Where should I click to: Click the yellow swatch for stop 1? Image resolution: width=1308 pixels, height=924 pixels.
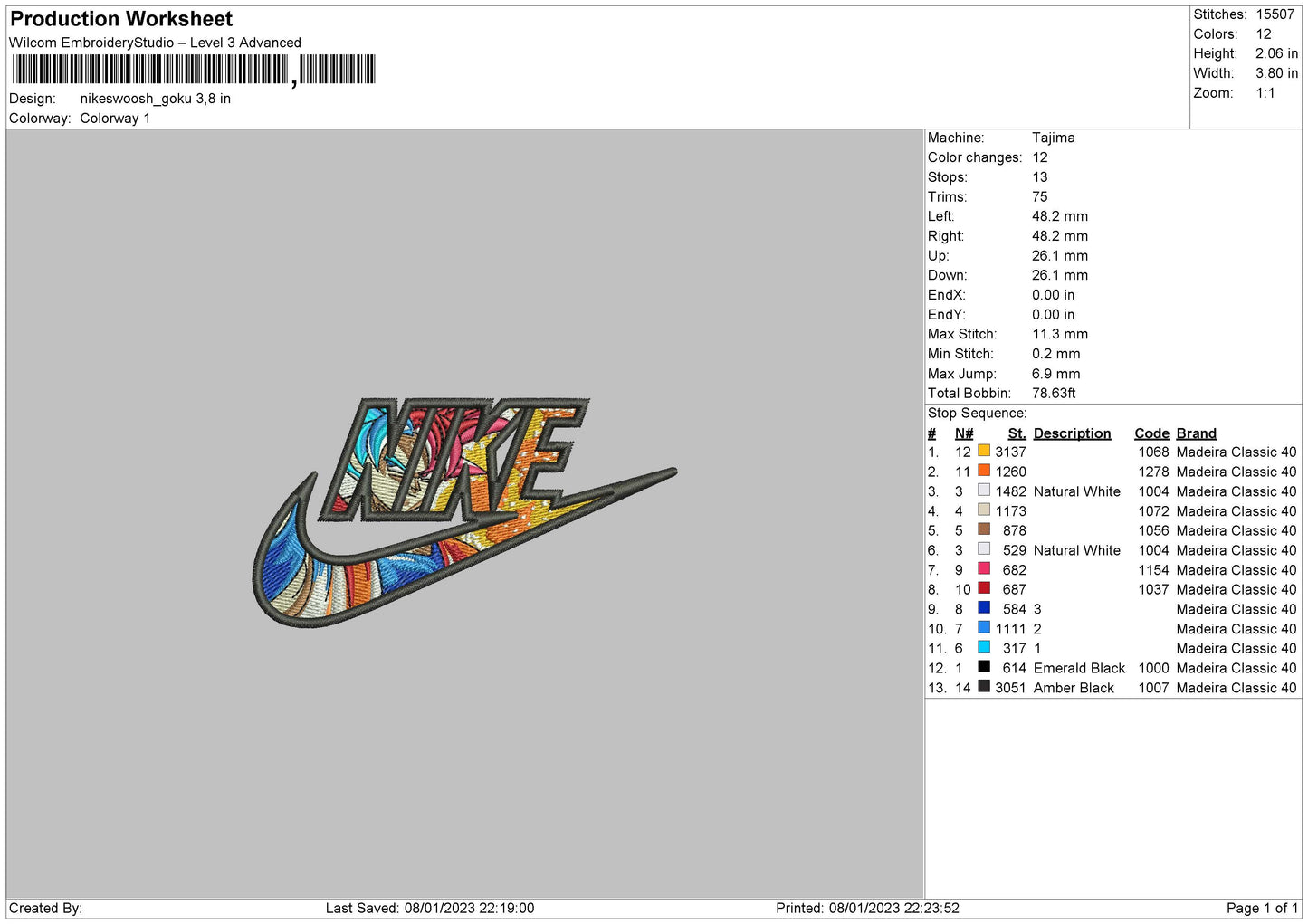[x=984, y=451]
